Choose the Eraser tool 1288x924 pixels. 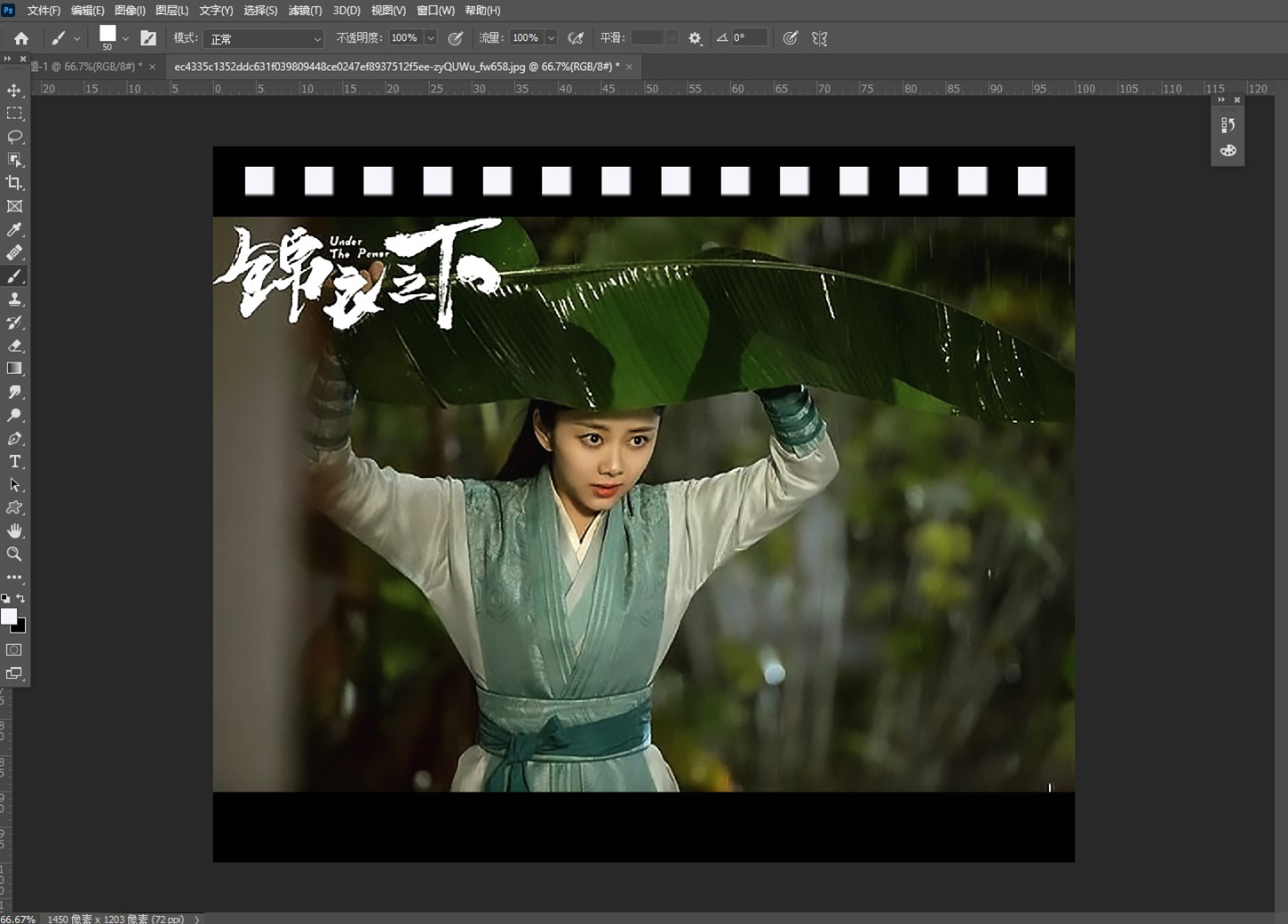coord(14,346)
